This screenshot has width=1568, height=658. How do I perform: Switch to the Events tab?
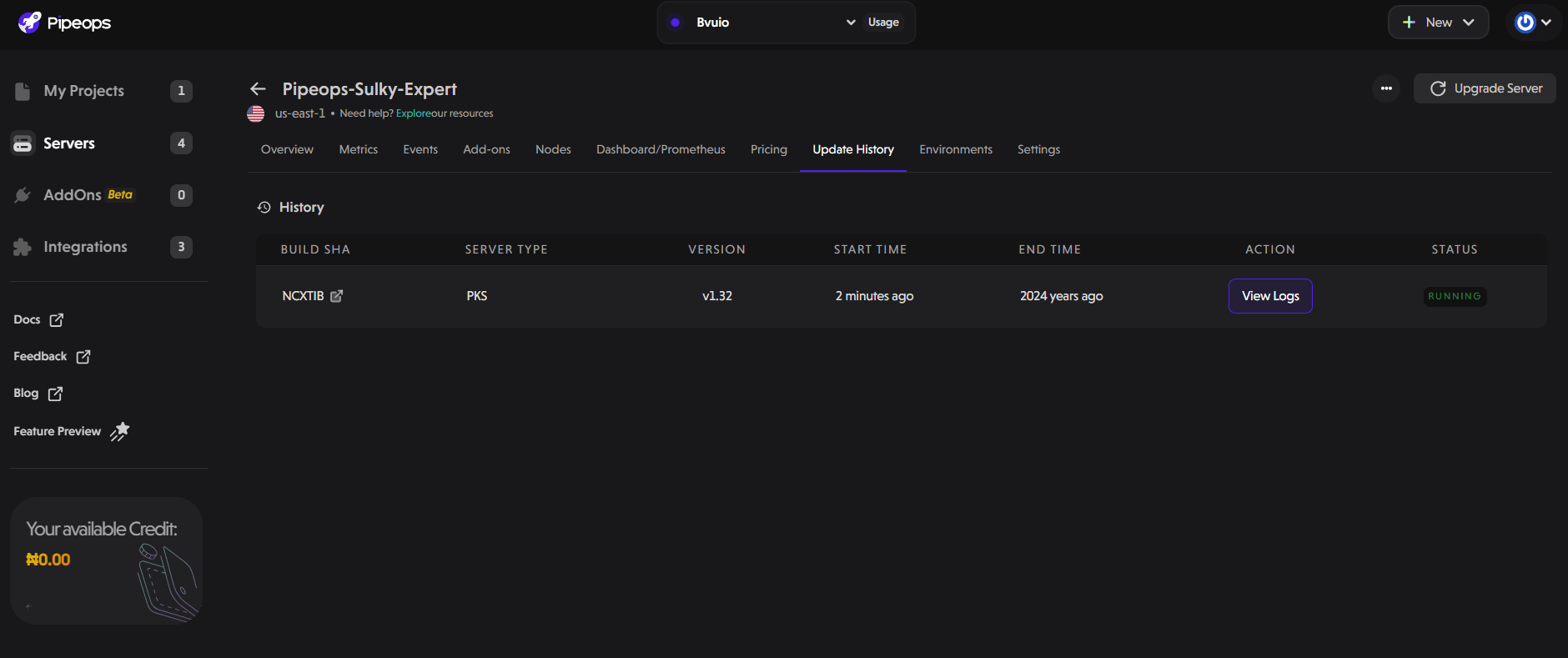pyautogui.click(x=420, y=149)
